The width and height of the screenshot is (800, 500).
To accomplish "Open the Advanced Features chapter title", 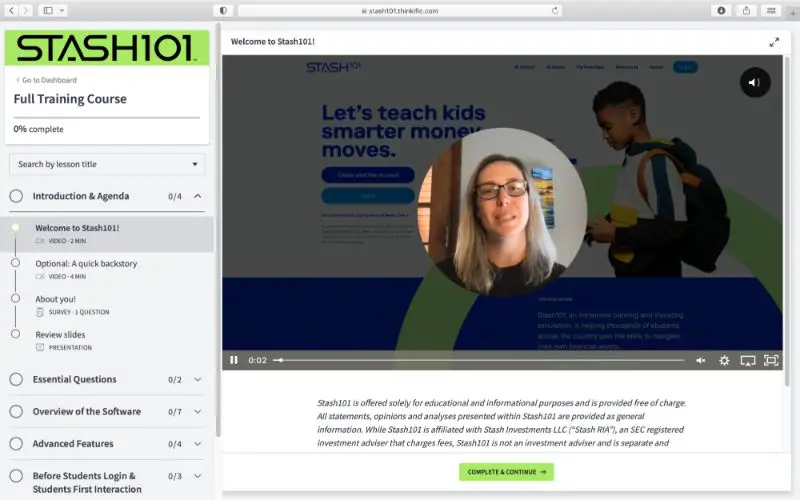I will coord(73,444).
